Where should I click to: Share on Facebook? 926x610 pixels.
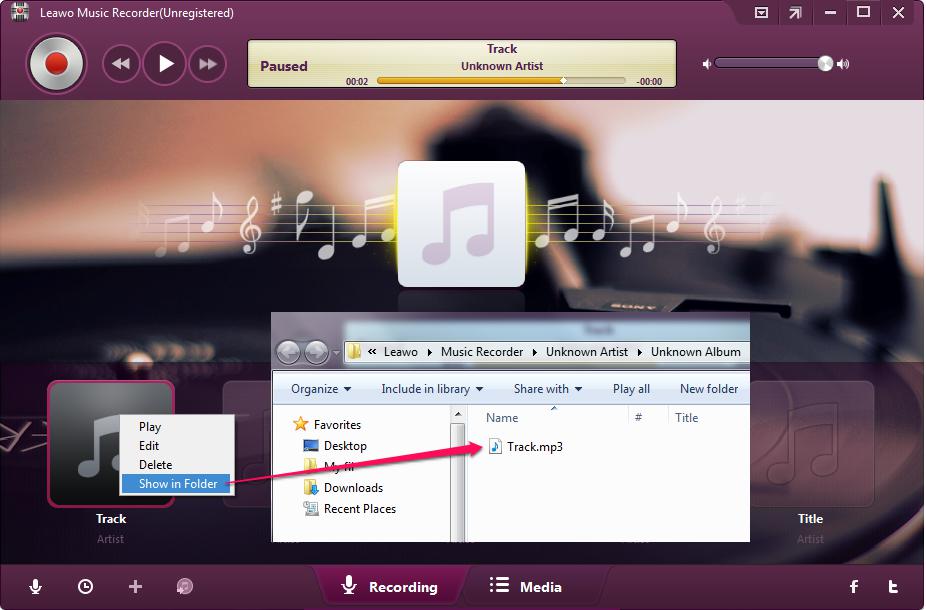pyautogui.click(x=854, y=586)
